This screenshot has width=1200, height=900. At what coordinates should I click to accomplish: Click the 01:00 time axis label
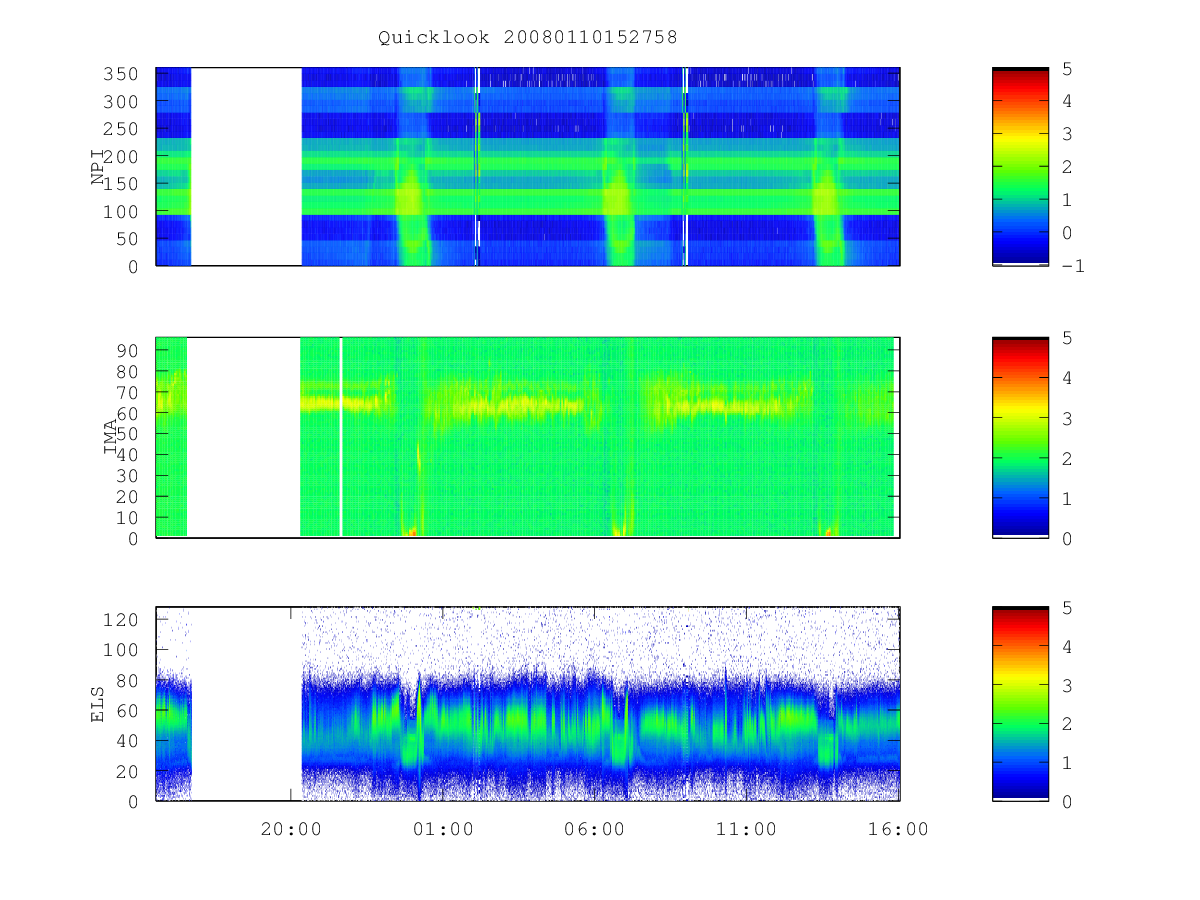(443, 829)
